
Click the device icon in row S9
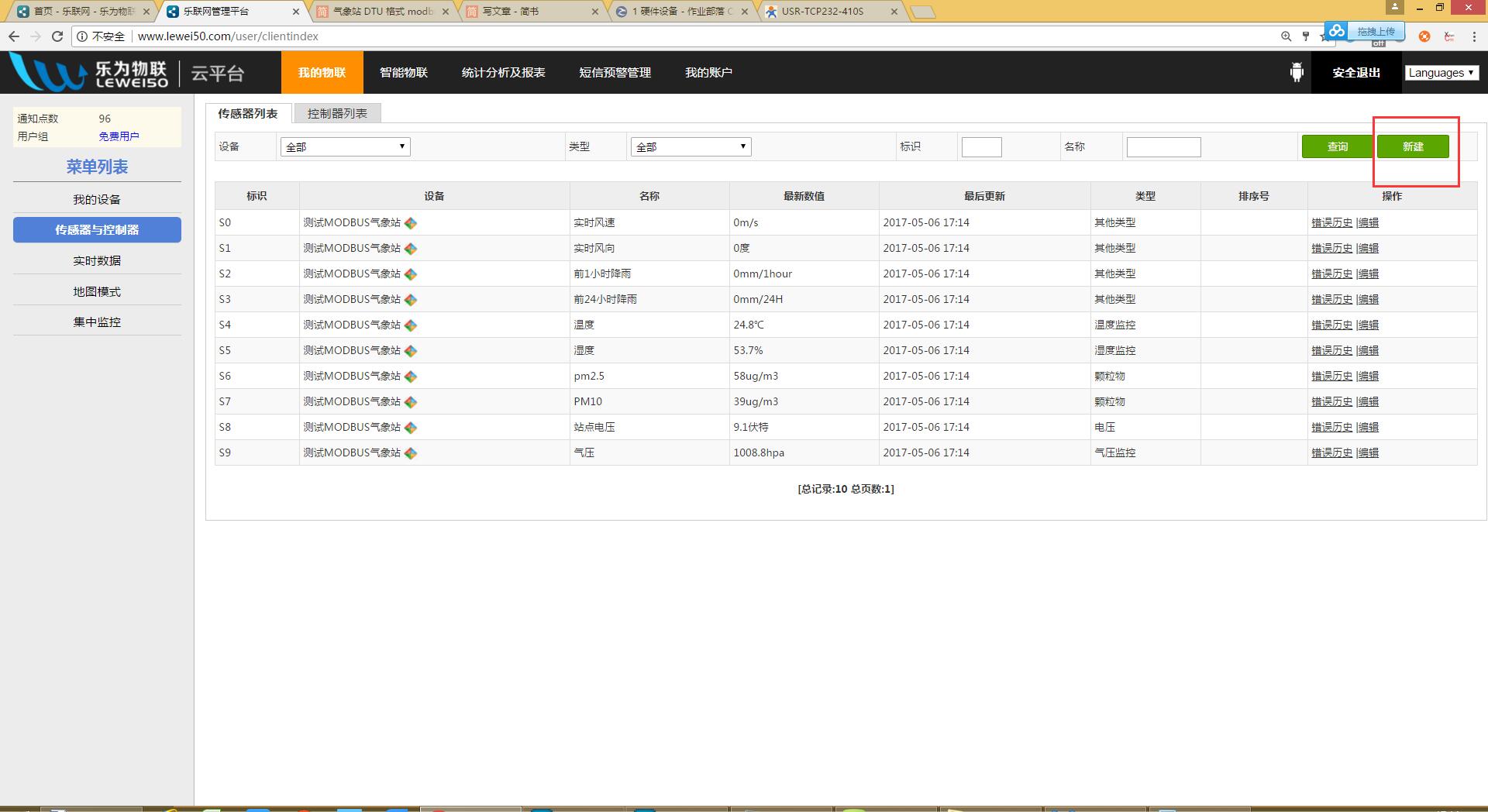411,453
